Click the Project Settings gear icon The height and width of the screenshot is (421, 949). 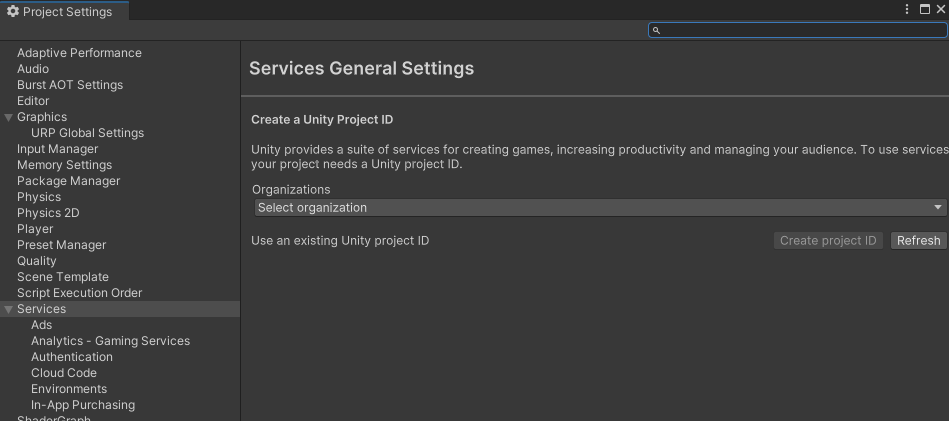pyautogui.click(x=13, y=11)
